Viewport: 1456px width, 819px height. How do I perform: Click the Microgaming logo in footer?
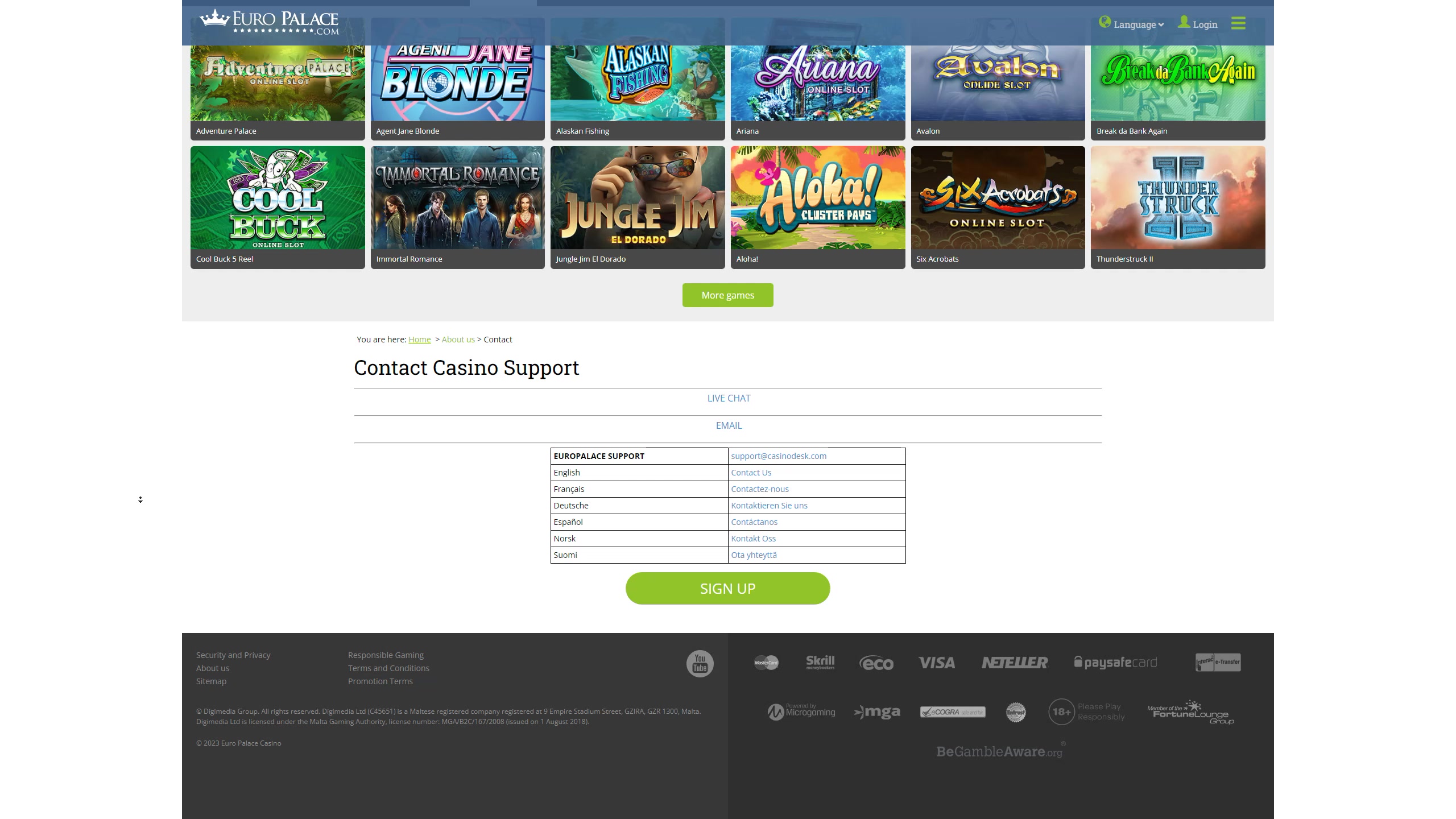point(801,712)
